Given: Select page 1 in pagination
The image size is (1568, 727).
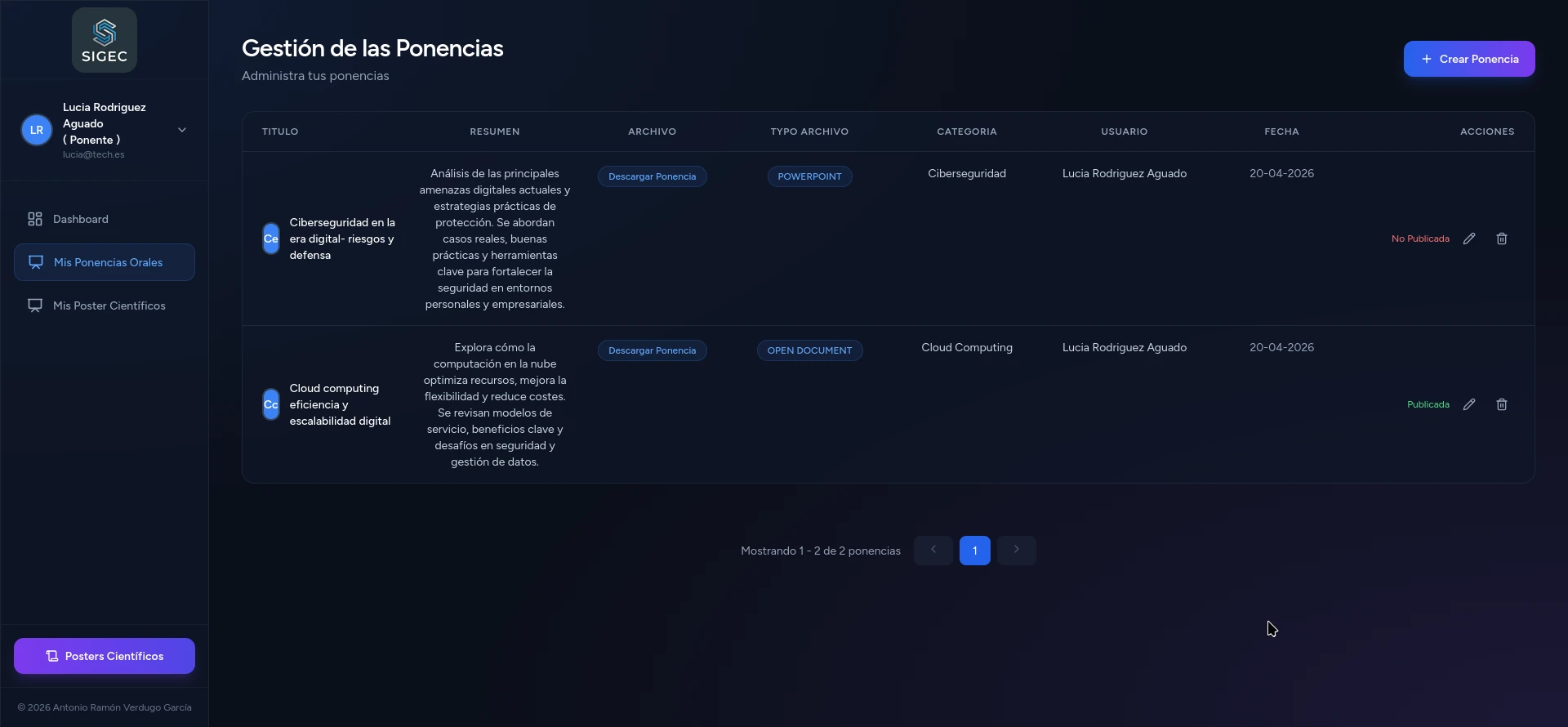Looking at the screenshot, I should click(x=974, y=551).
